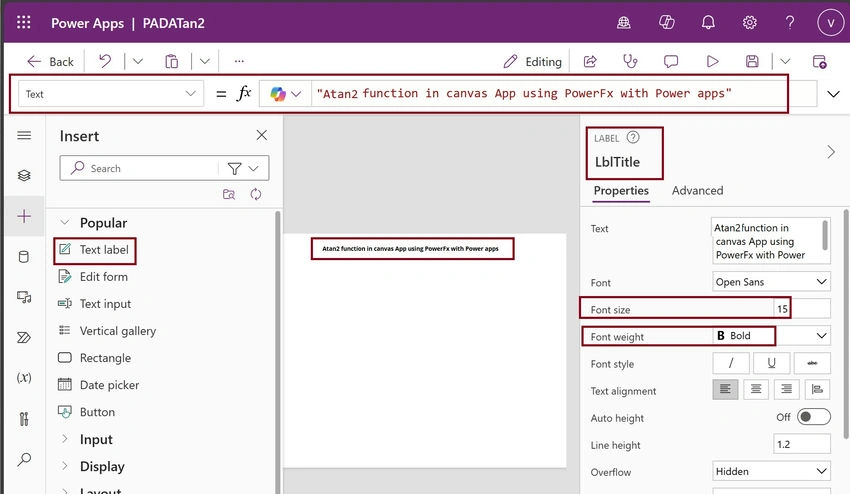The width and height of the screenshot is (850, 494).
Task: Open the Power Automate icon
Action: click(24, 337)
